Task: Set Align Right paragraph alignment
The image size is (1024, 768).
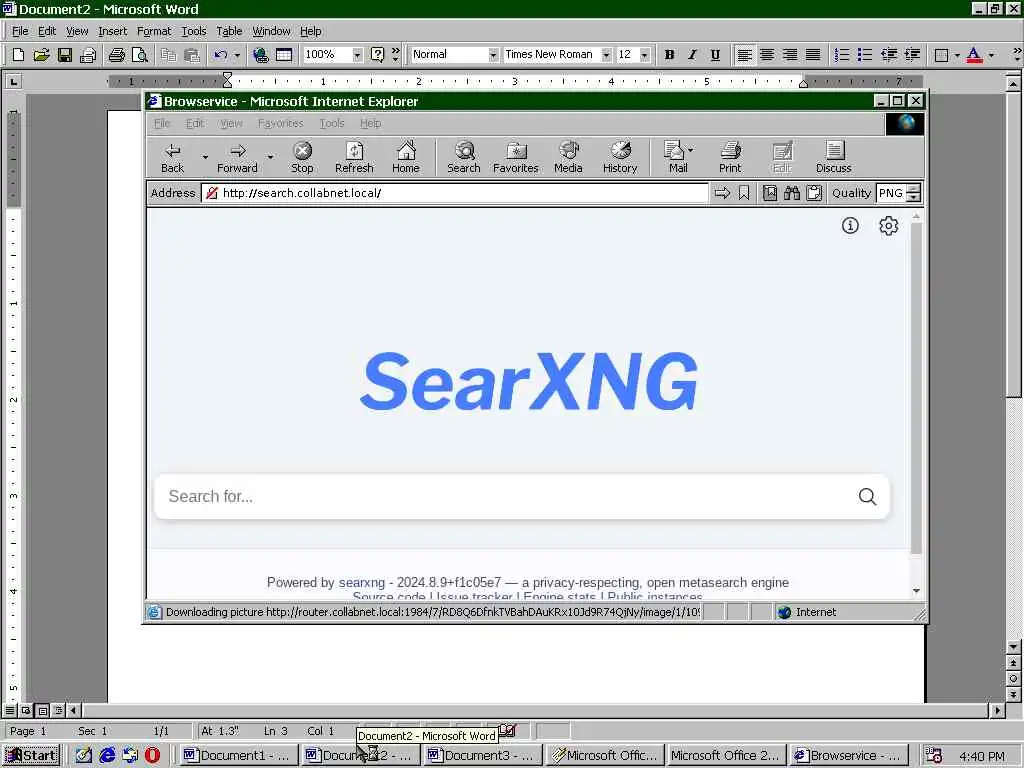Action: coord(790,55)
